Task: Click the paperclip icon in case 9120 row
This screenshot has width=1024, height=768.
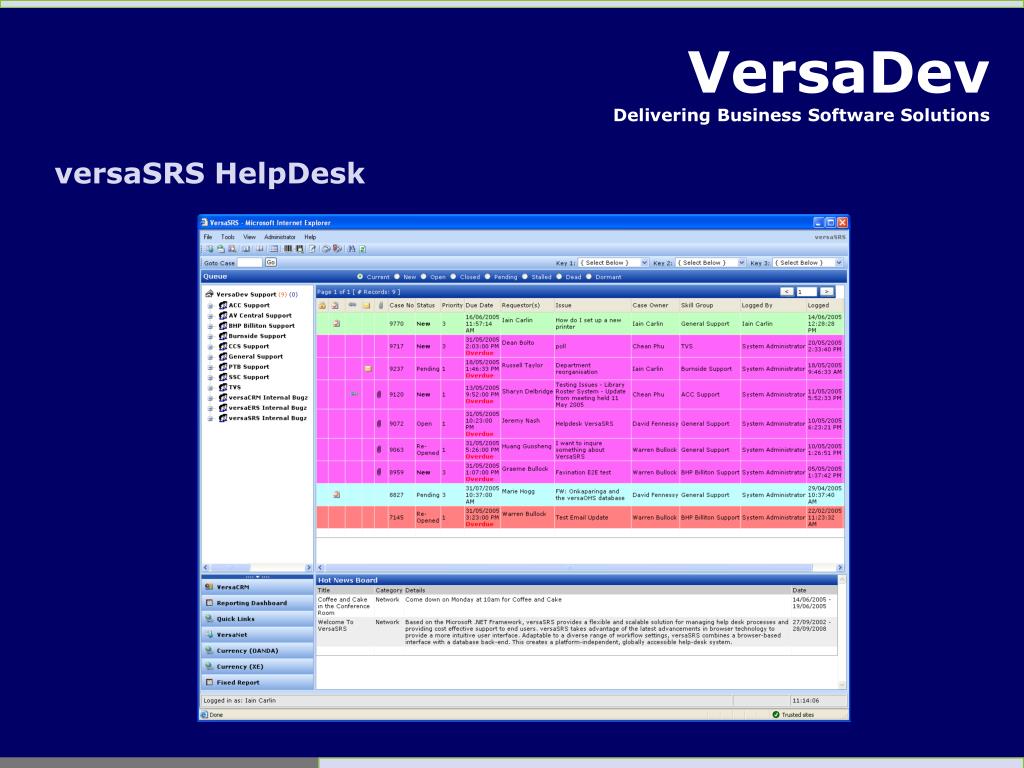Action: pyautogui.click(x=379, y=394)
